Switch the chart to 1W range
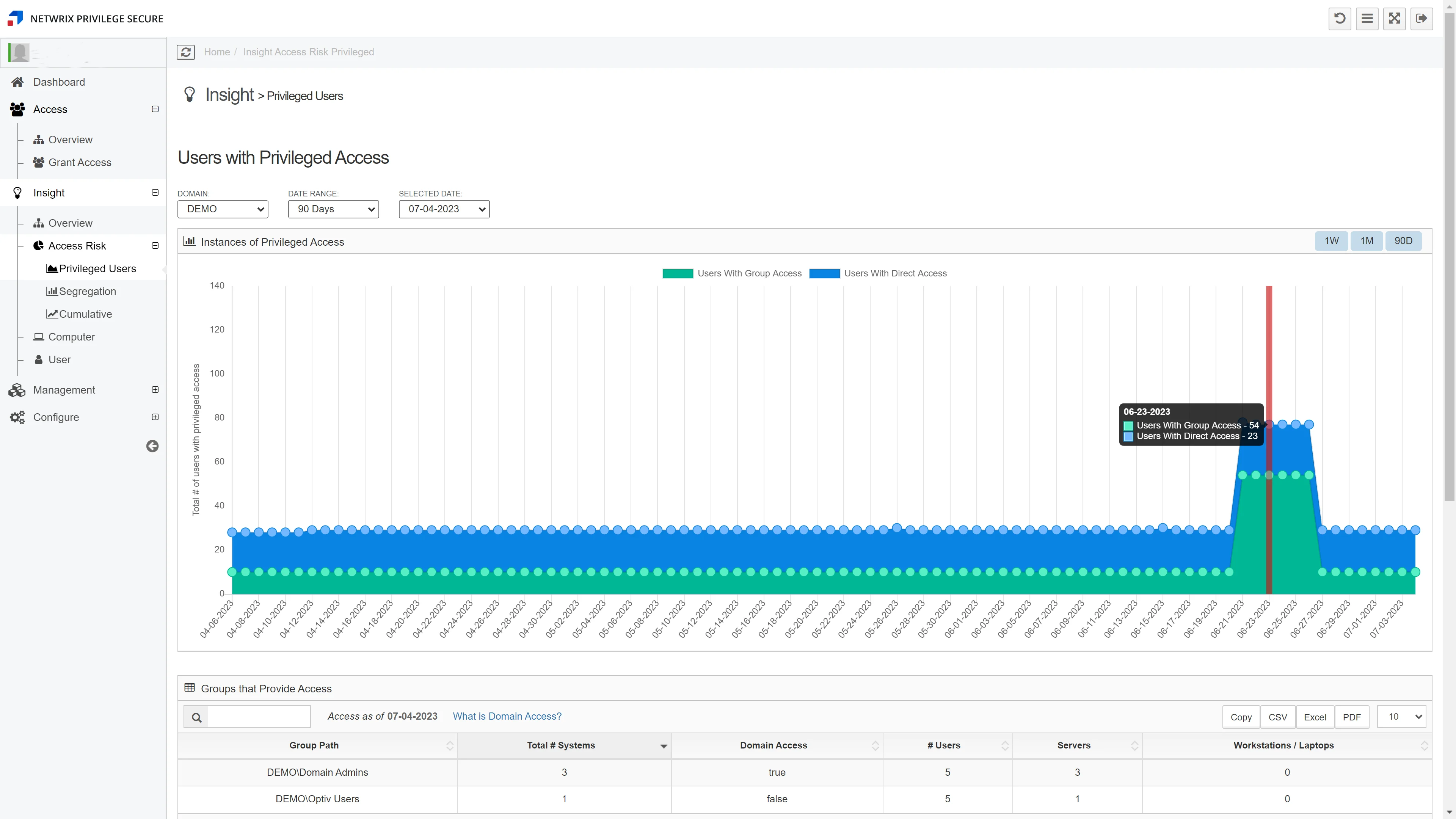 click(x=1332, y=241)
